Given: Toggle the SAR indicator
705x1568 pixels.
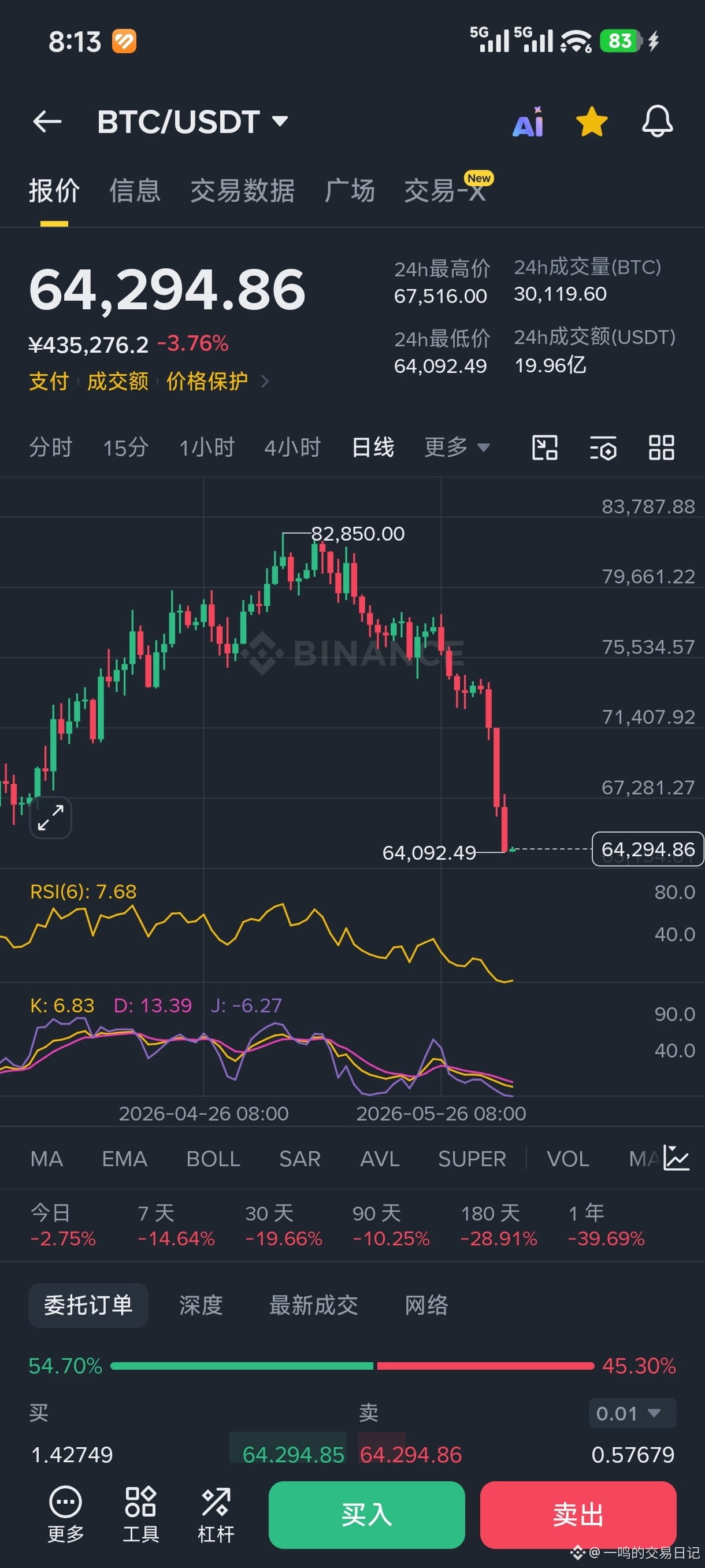Looking at the screenshot, I should click(300, 1158).
